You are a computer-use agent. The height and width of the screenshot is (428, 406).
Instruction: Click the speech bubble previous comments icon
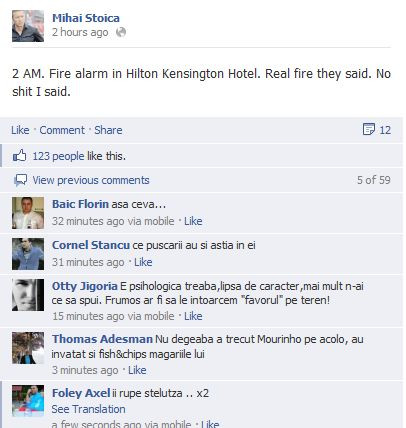pyautogui.click(x=20, y=180)
